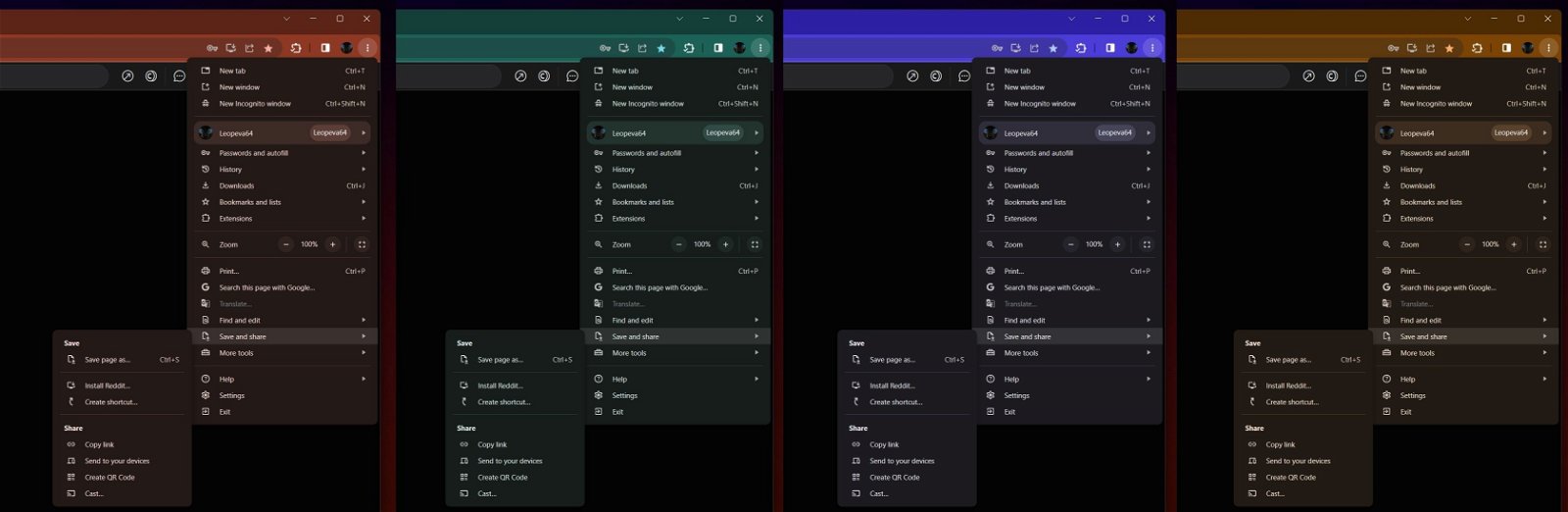The height and width of the screenshot is (512, 1568).
Task: Click Extensions puzzle icon in orange window toolbar
Action: click(x=1477, y=48)
